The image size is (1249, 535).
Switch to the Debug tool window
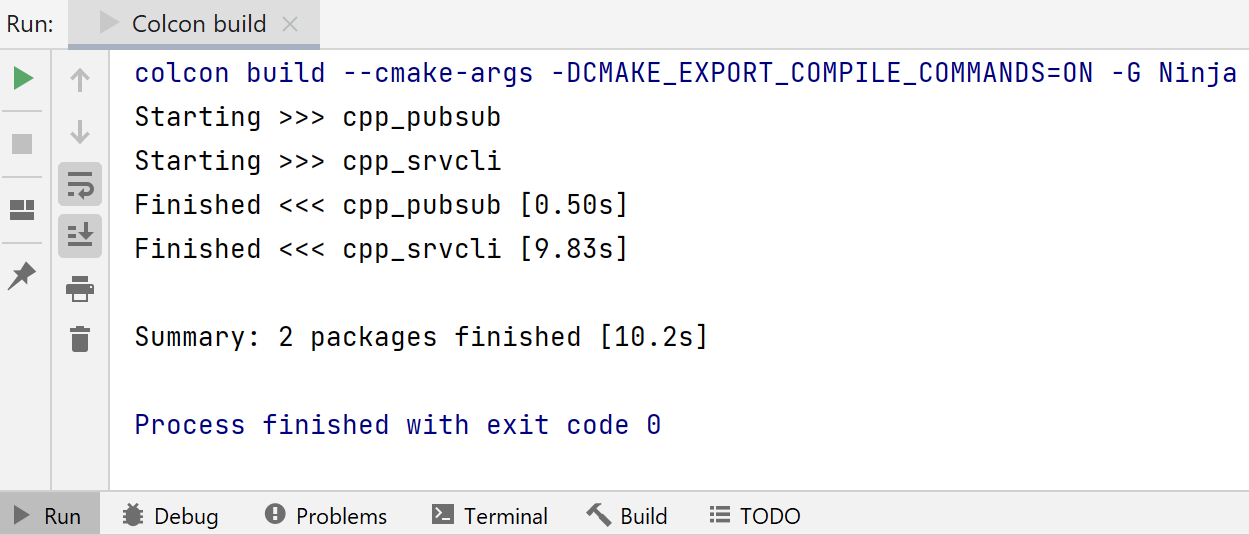(x=171, y=516)
